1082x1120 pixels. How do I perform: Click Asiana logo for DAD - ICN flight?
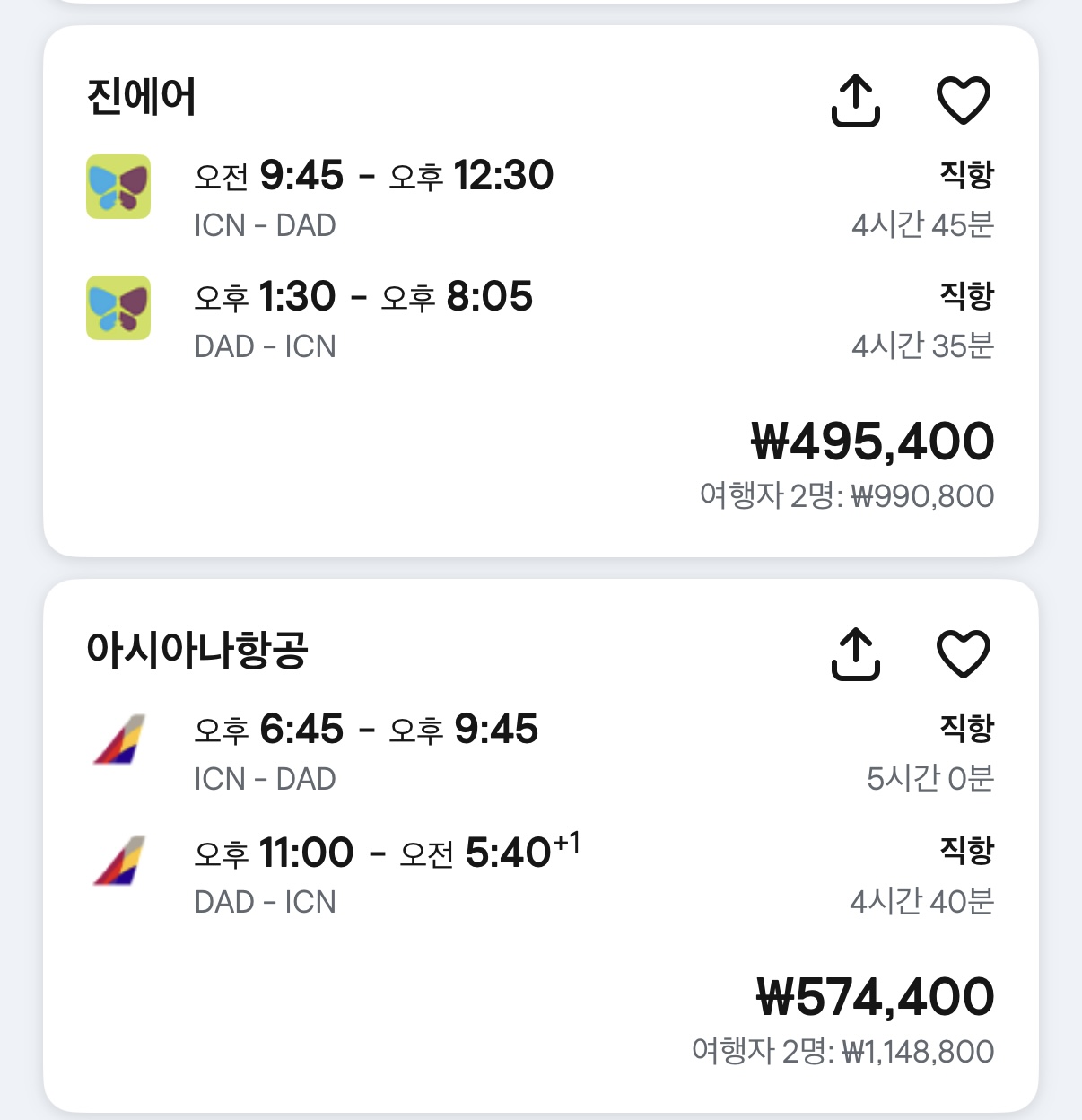coord(118,861)
